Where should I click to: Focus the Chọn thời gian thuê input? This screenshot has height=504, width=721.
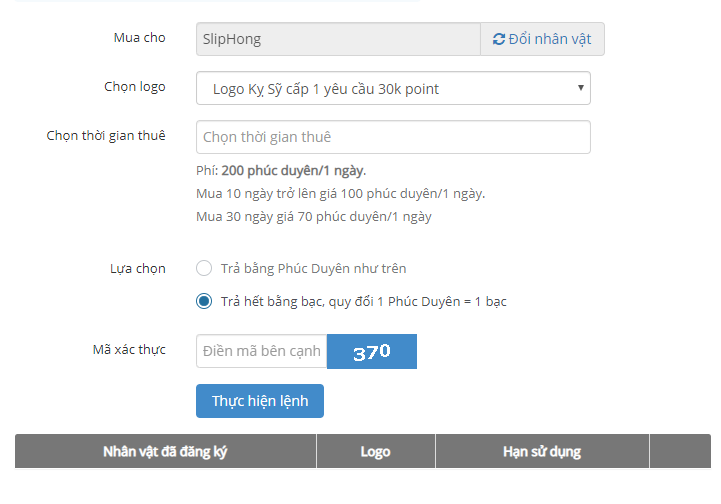click(392, 137)
